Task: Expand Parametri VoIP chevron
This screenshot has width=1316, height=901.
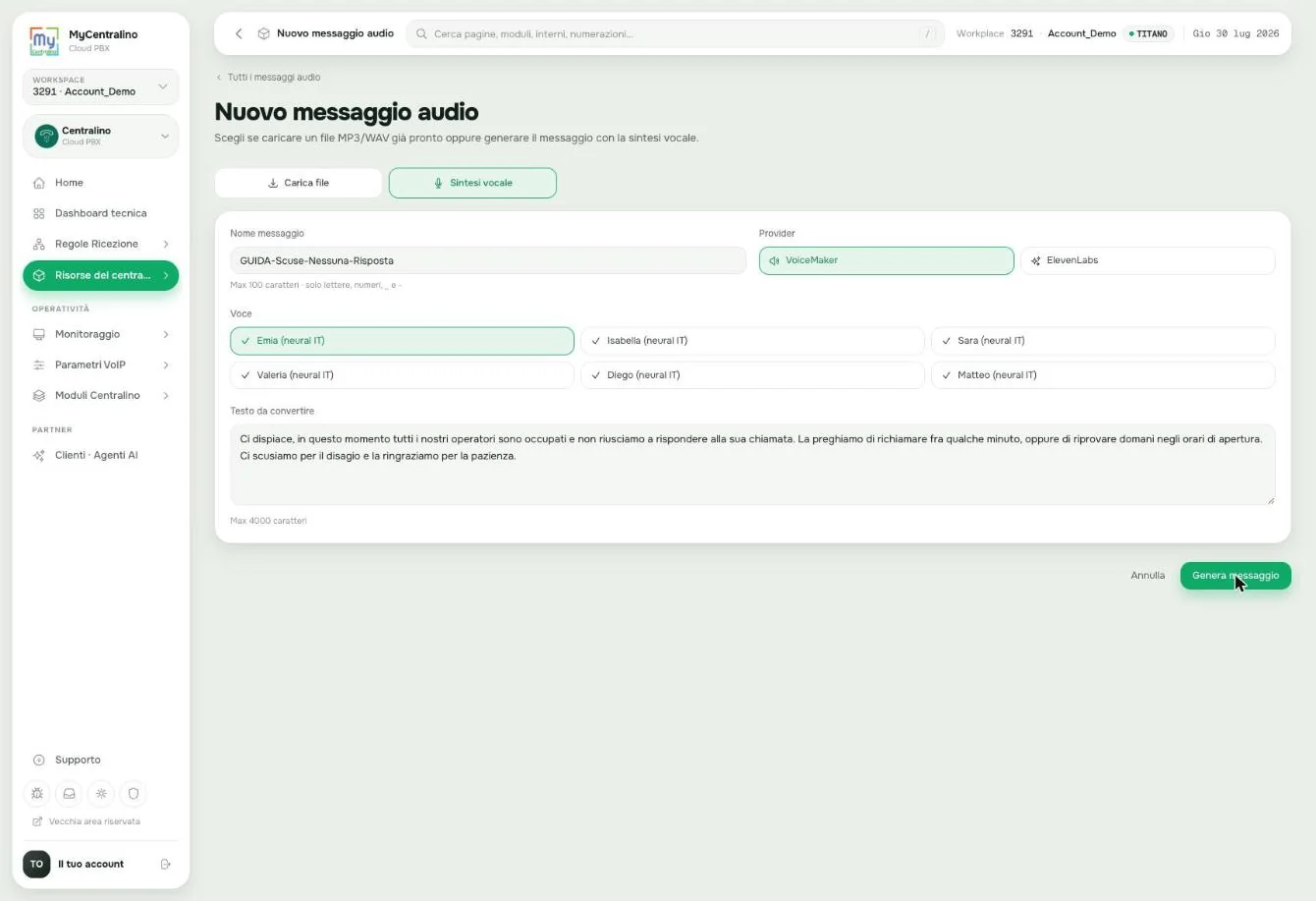Action: click(165, 365)
